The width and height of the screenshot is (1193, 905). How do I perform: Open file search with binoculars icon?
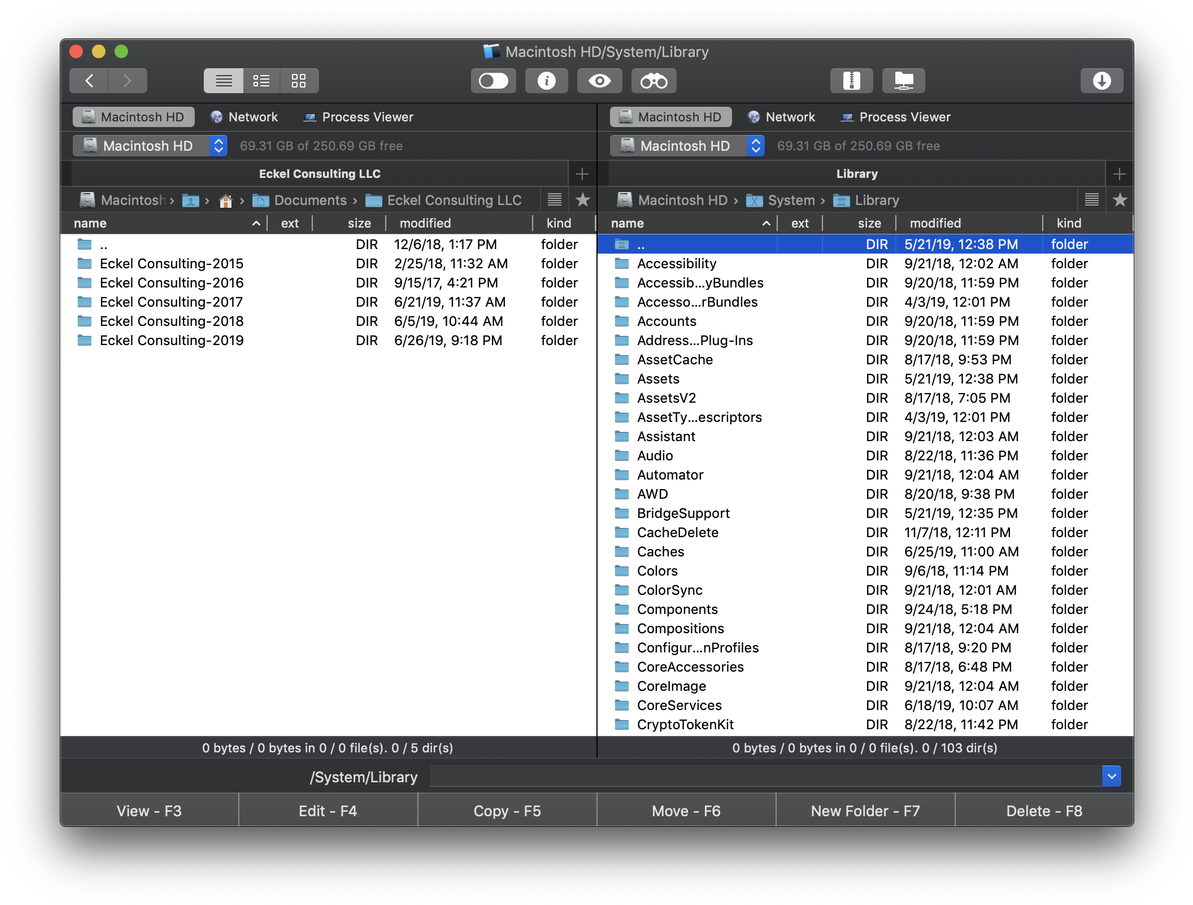pos(654,81)
